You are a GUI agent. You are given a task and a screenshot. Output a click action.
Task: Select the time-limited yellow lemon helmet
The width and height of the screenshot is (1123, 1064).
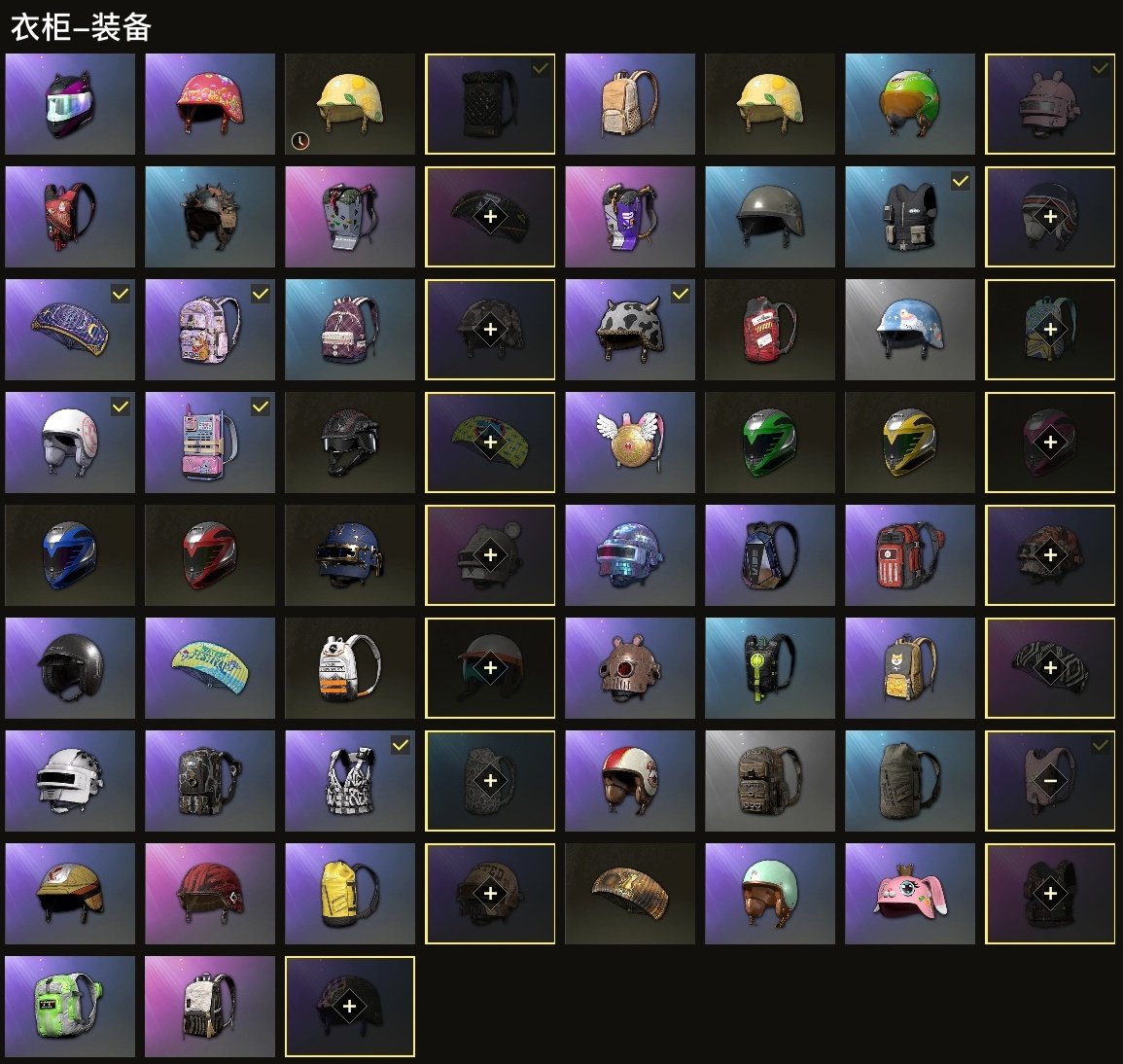pyautogui.click(x=349, y=104)
